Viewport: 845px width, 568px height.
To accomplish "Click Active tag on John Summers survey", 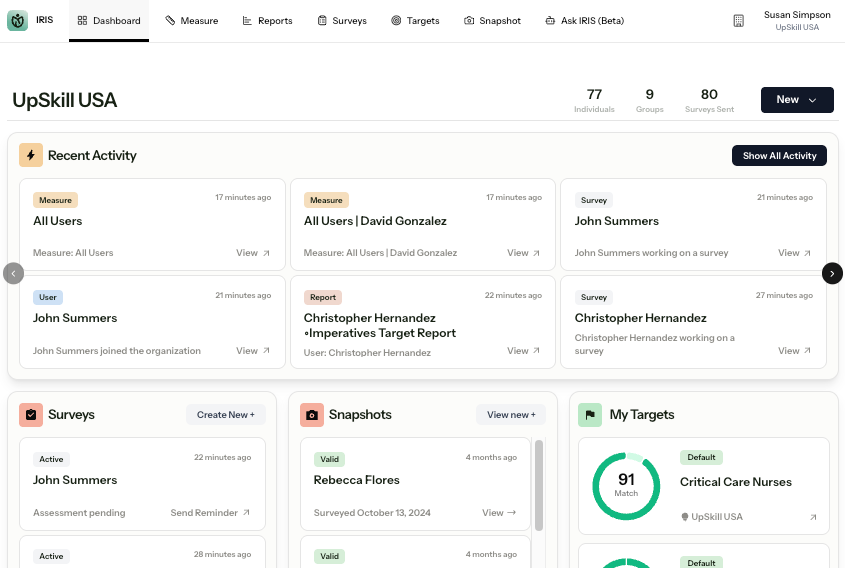I will tap(51, 460).
